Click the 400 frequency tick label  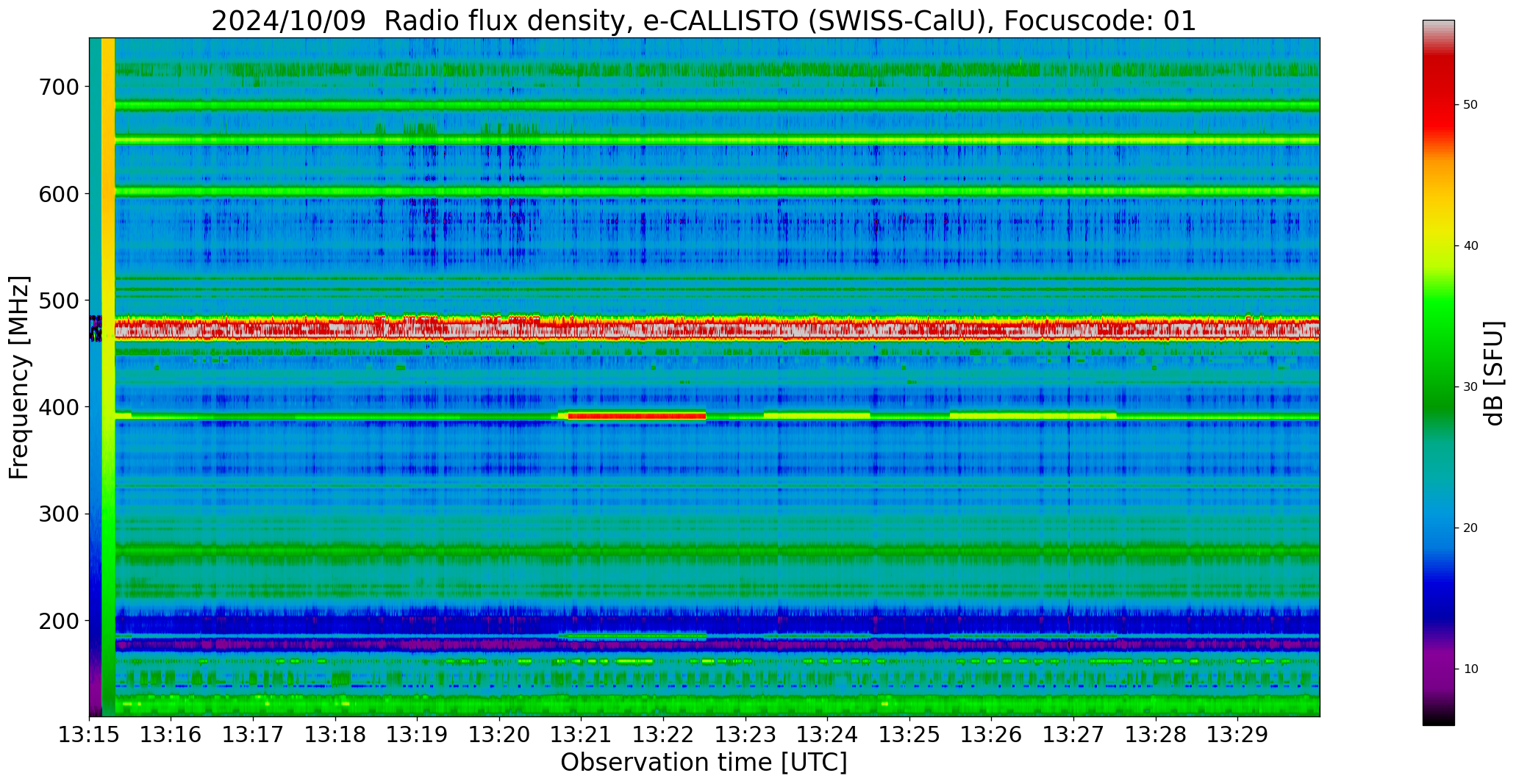[59, 406]
